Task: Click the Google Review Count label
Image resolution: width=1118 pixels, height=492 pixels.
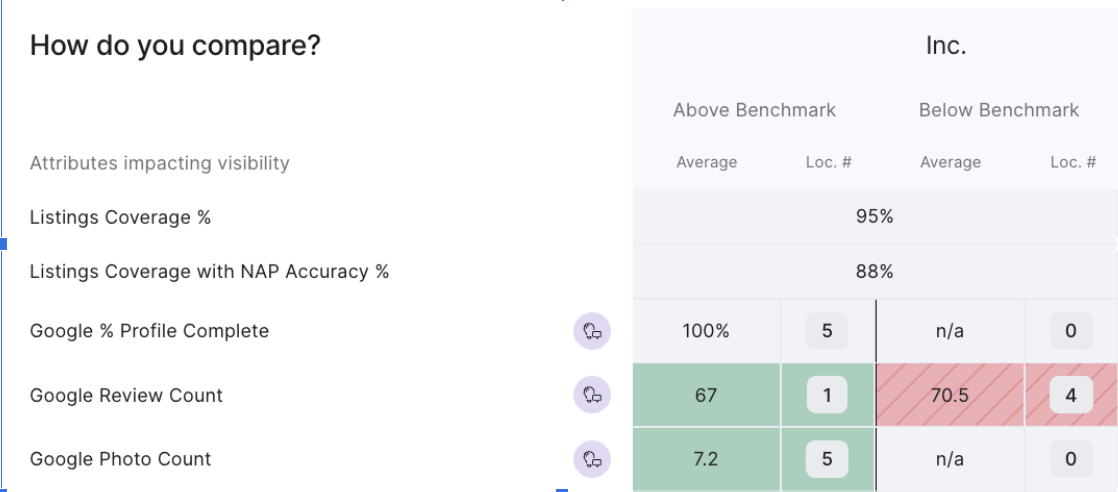Action: tap(126, 395)
